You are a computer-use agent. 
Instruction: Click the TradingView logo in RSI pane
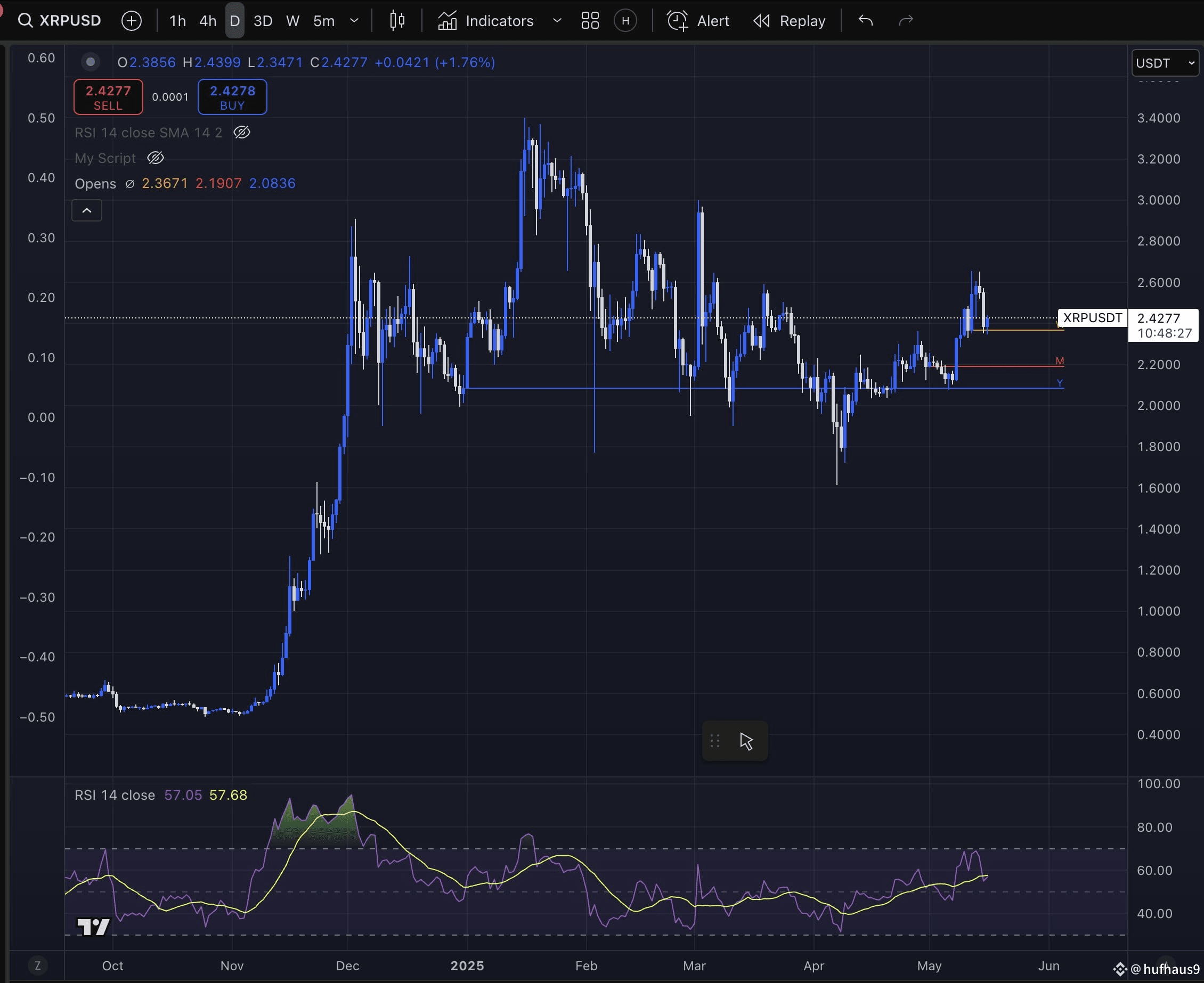[x=93, y=928]
